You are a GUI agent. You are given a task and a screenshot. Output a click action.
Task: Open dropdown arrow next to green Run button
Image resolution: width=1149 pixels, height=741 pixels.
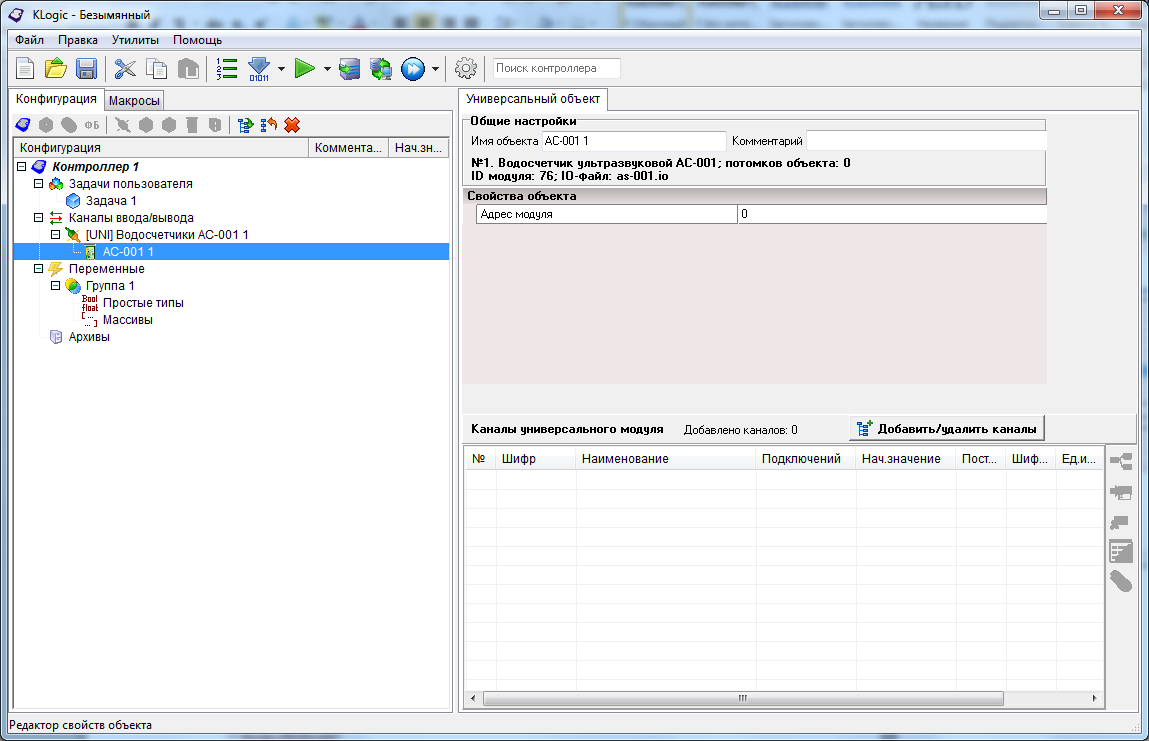click(x=327, y=69)
